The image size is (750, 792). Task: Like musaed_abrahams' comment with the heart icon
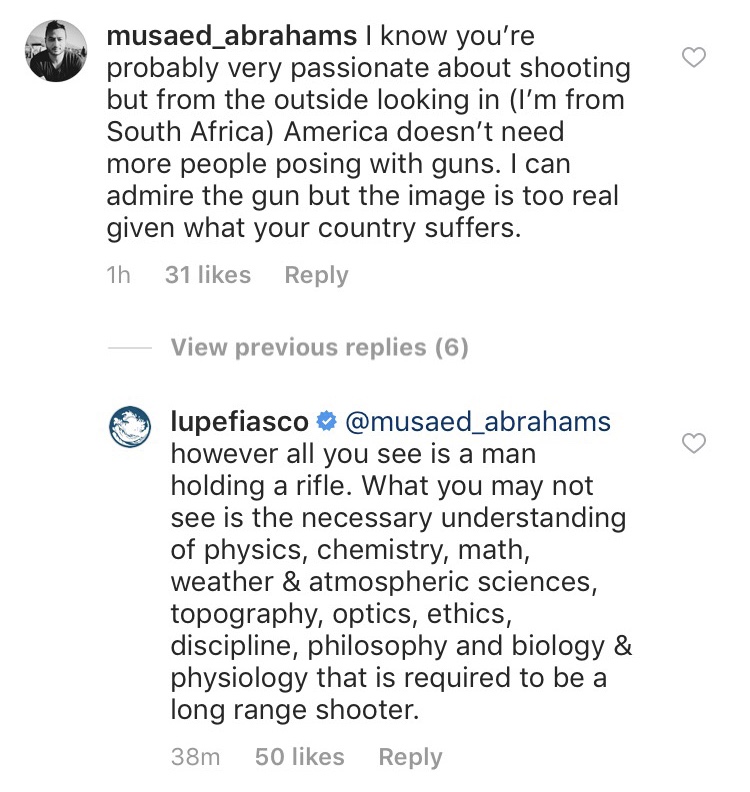(x=694, y=58)
